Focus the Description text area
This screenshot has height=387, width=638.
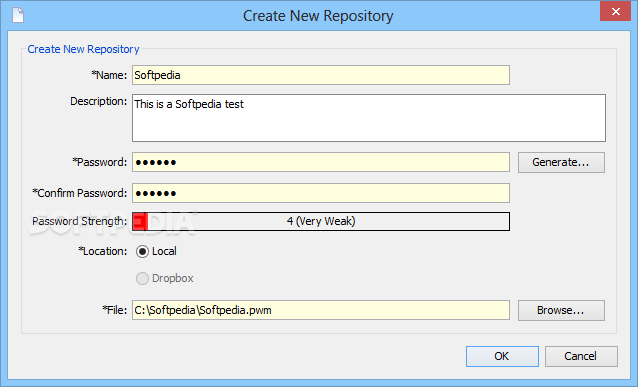(369, 118)
